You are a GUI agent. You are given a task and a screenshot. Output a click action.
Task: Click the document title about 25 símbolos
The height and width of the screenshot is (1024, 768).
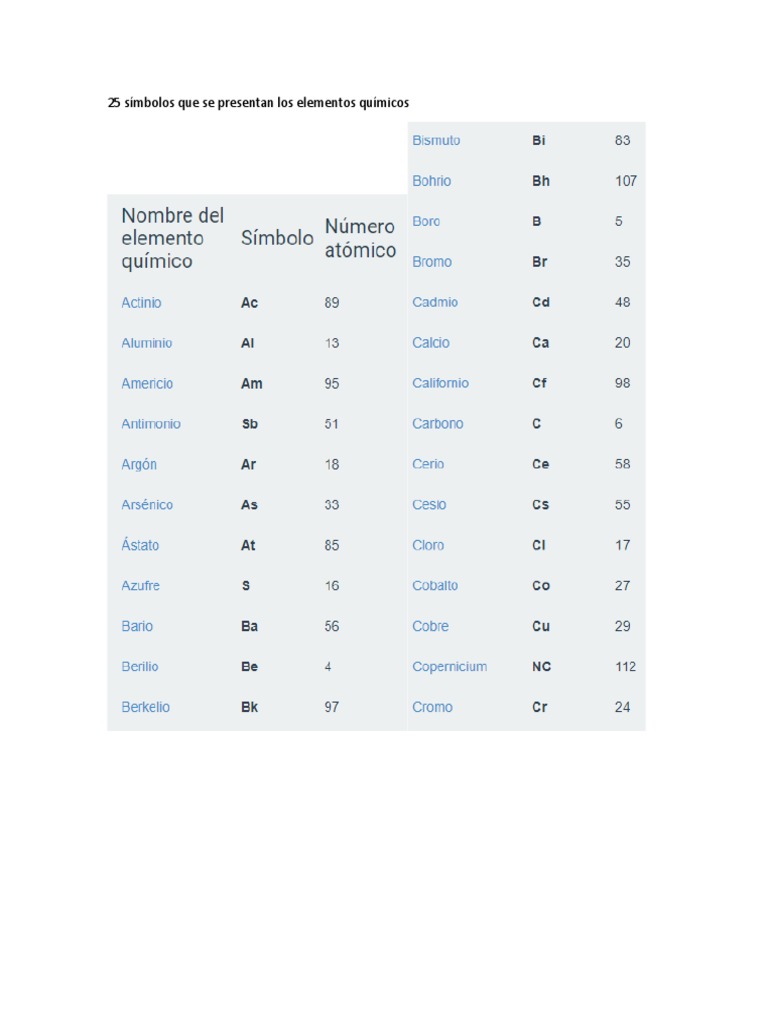[258, 102]
